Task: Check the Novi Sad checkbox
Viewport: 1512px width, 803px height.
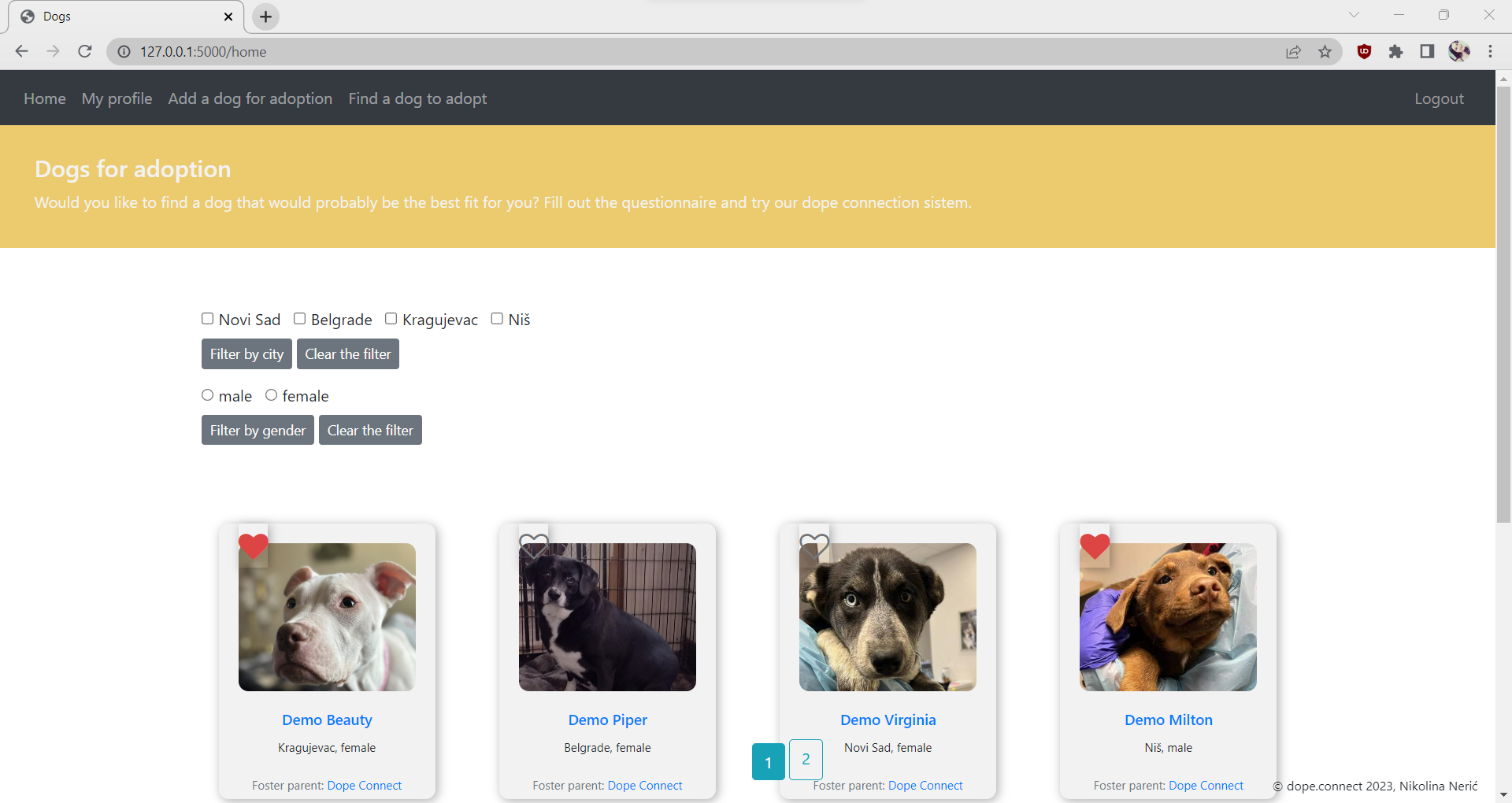Action: (207, 318)
